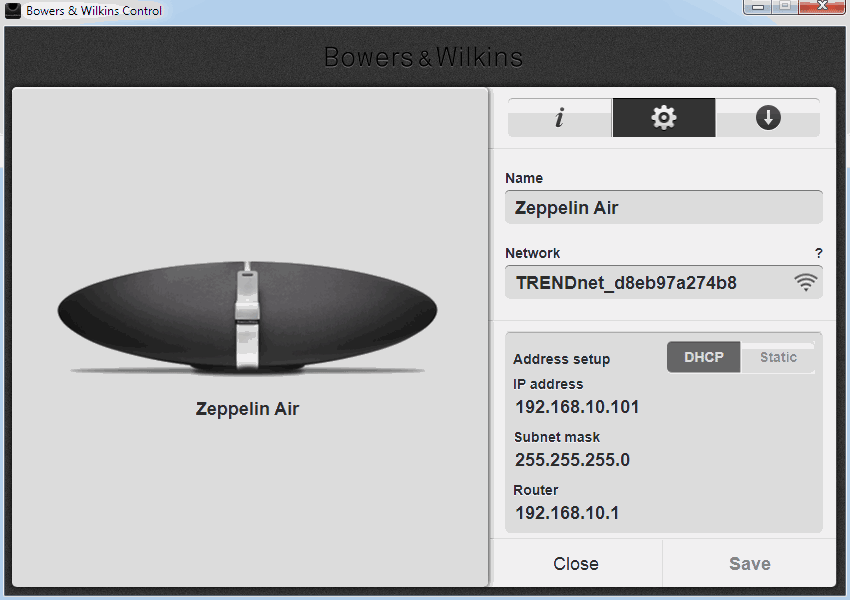The height and width of the screenshot is (600, 850).
Task: Open the firmware download arrow tab
Action: (768, 117)
